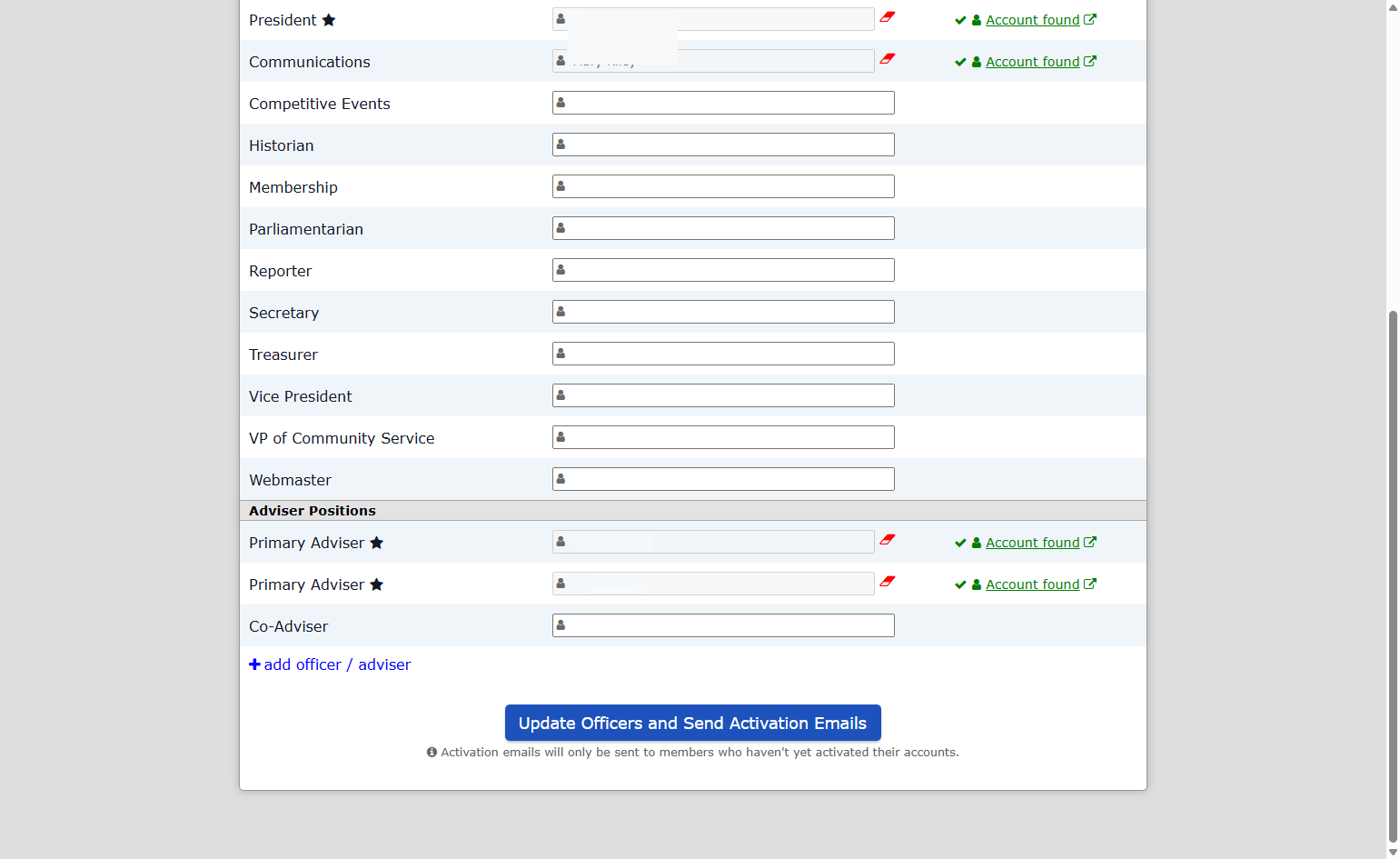This screenshot has width=1400, height=859.
Task: Focus the Competitive Events name field
Action: [723, 103]
